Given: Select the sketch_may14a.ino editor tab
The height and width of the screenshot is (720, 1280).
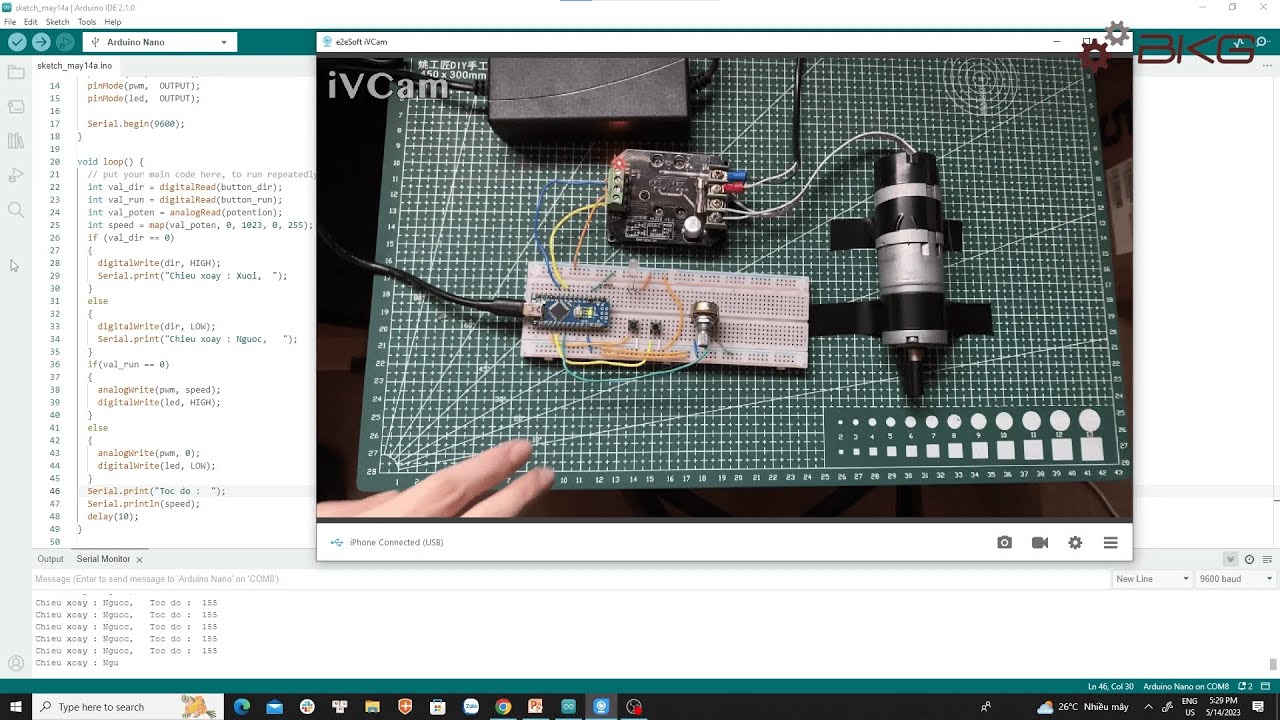Looking at the screenshot, I should coord(74,65).
